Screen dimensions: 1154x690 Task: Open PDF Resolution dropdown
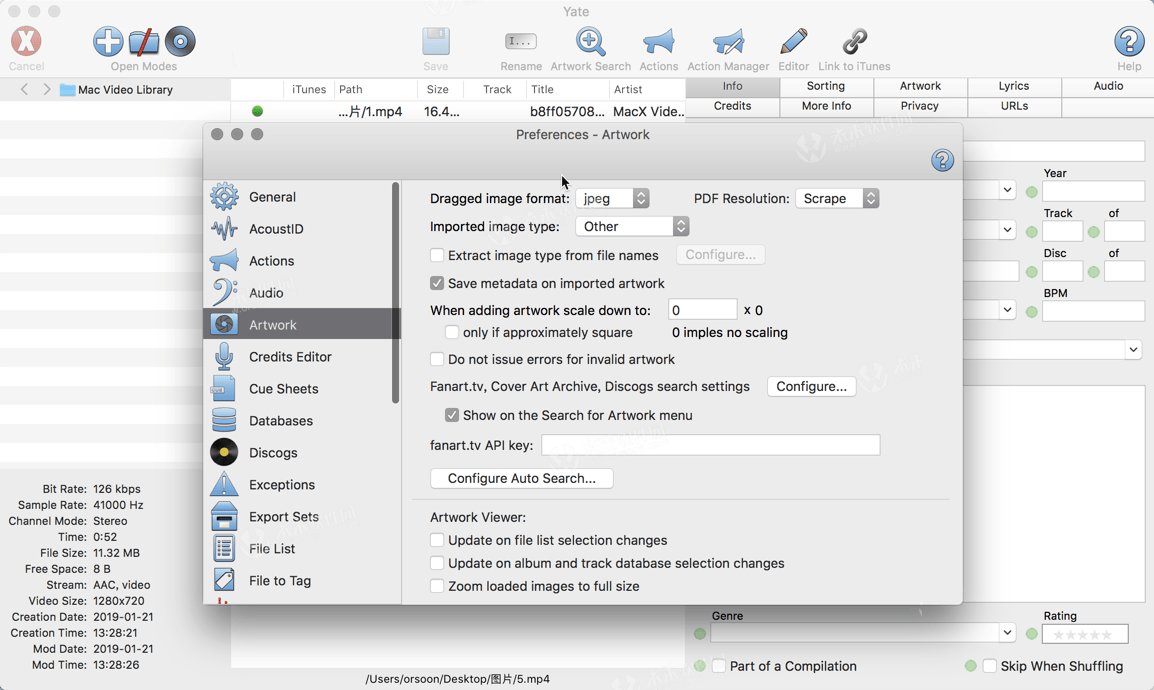click(x=837, y=199)
